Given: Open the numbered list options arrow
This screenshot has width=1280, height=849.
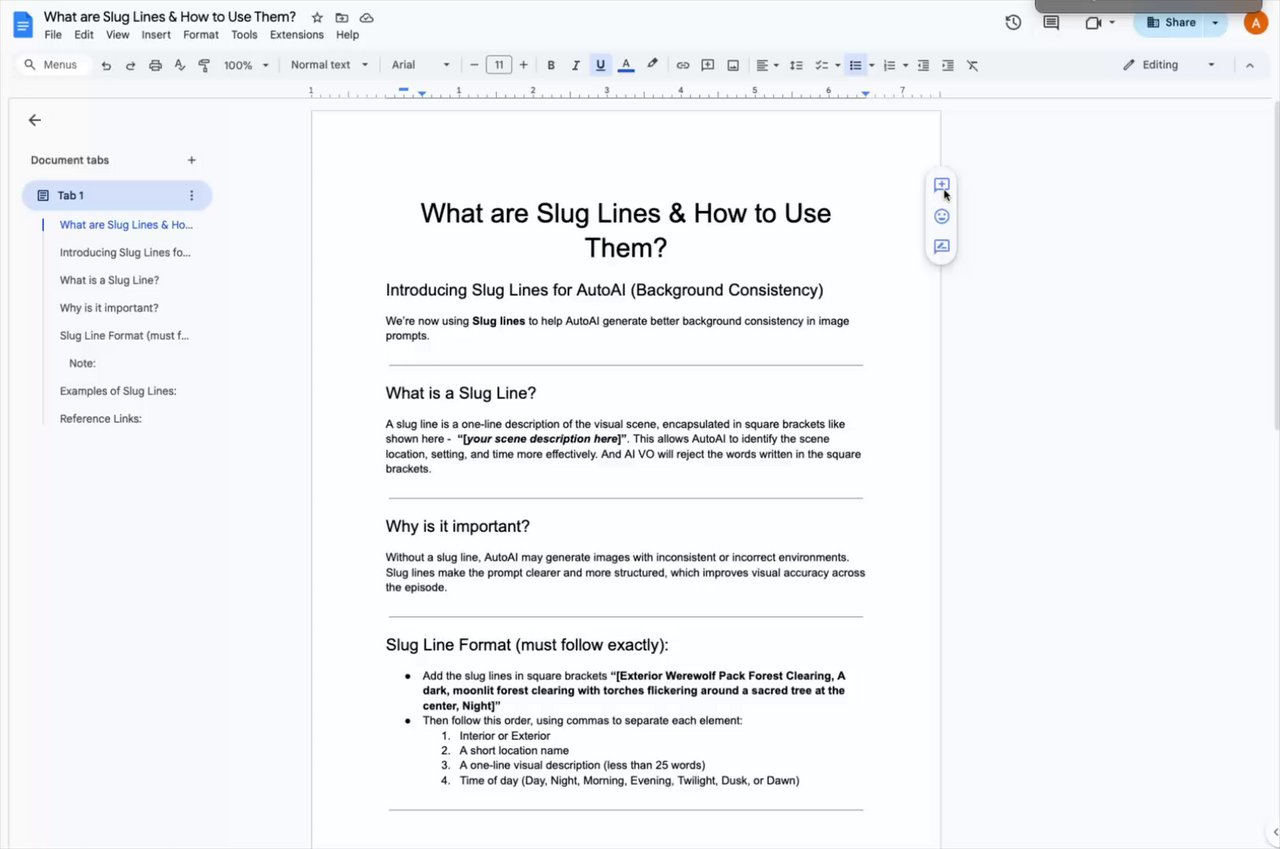Looking at the screenshot, I should [x=906, y=65].
